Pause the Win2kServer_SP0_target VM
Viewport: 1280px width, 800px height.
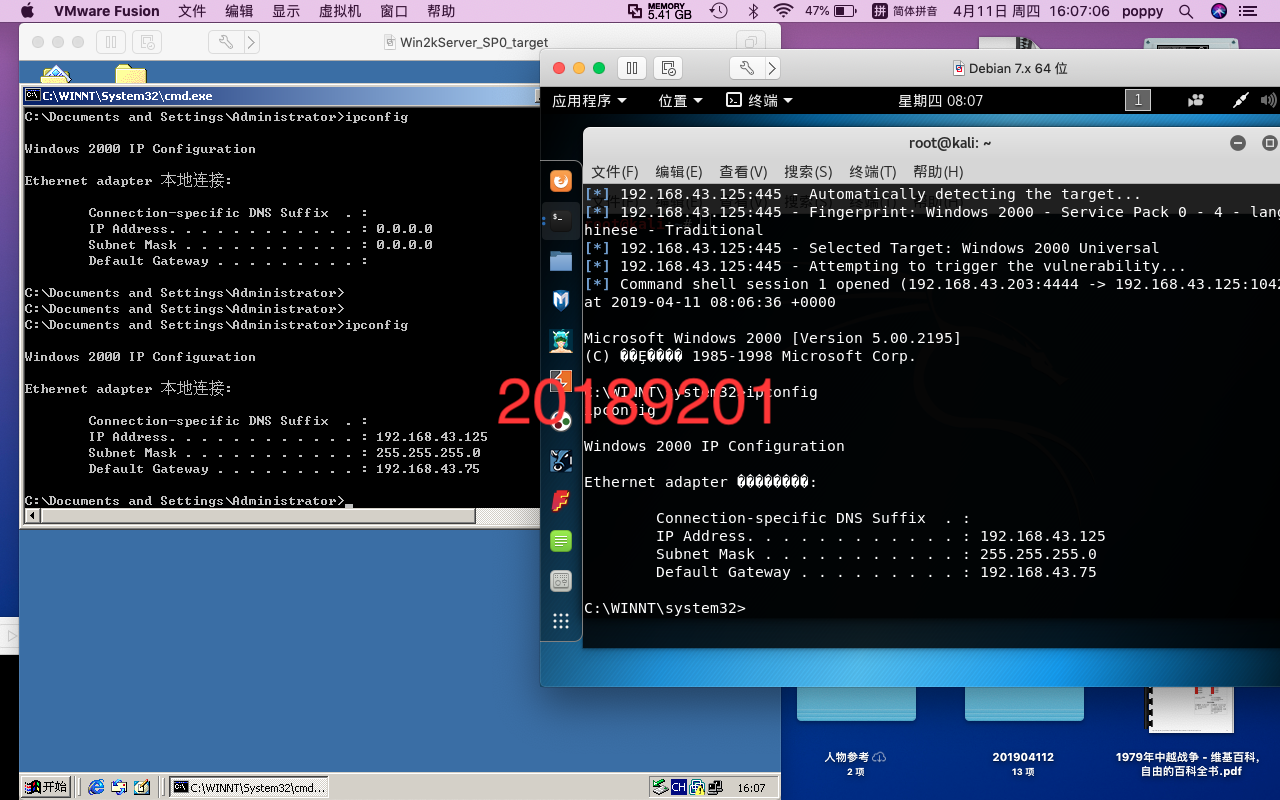[x=110, y=43]
